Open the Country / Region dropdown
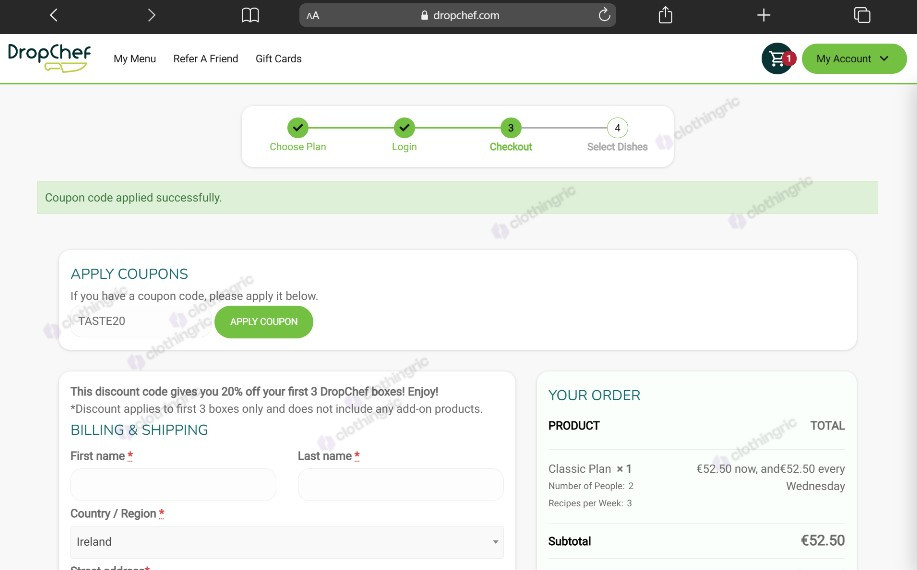917x570 pixels. 287,542
